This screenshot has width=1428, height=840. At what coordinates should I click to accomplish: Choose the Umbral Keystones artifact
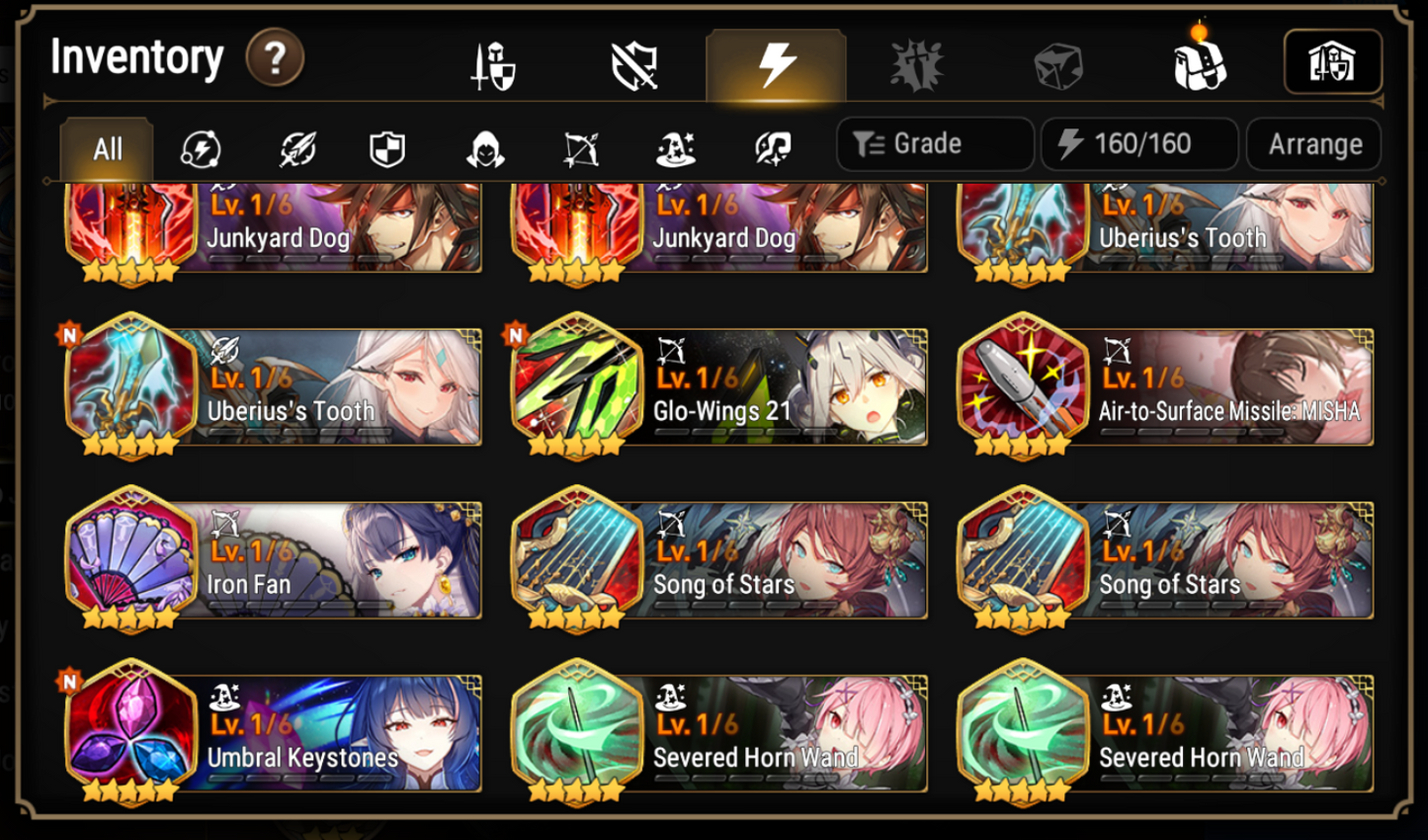click(274, 734)
